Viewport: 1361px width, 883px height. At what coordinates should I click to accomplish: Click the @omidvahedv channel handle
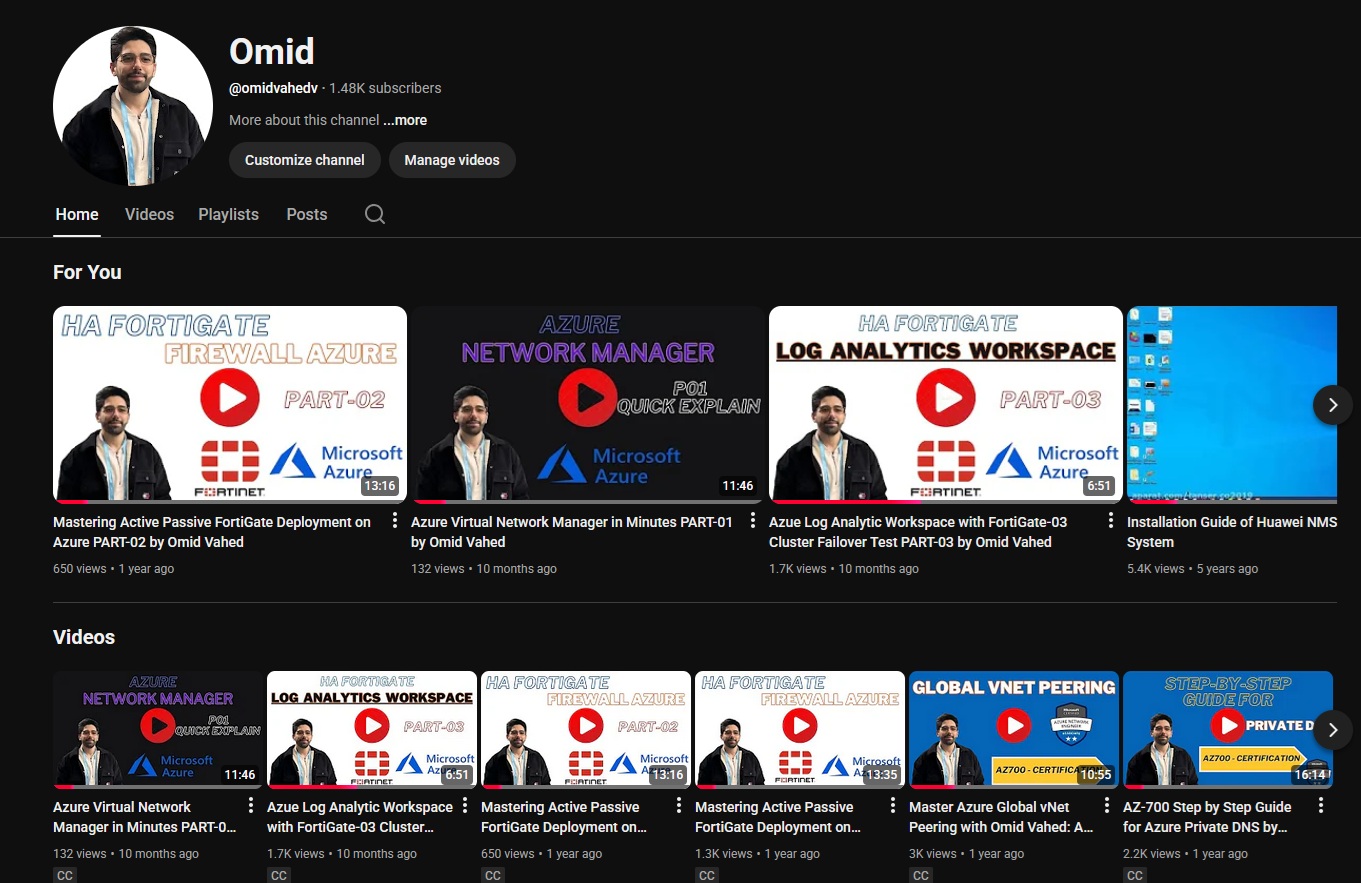[x=273, y=88]
